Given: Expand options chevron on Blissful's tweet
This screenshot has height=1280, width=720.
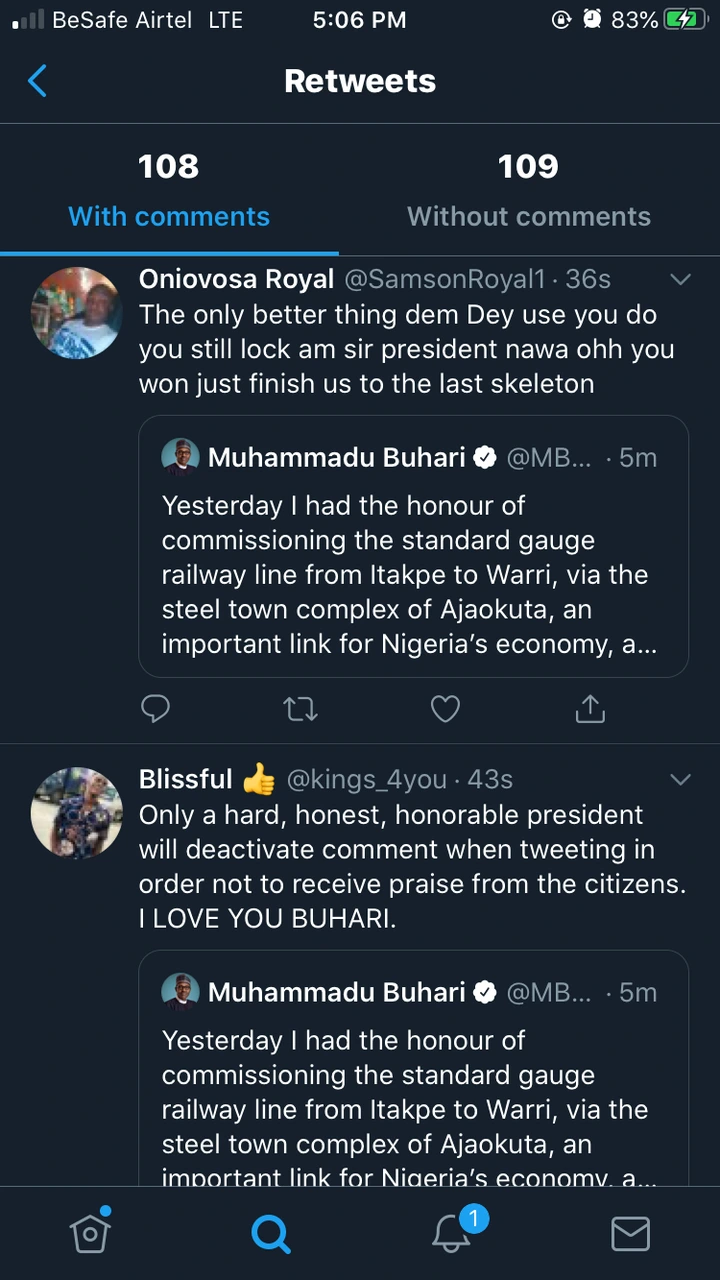Looking at the screenshot, I should (x=680, y=779).
